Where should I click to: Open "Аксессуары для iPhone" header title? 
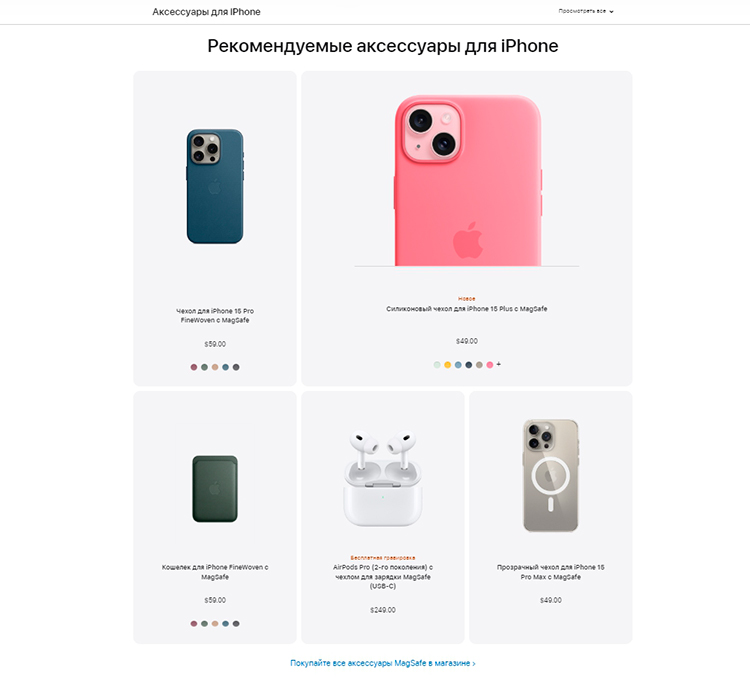pyautogui.click(x=206, y=12)
